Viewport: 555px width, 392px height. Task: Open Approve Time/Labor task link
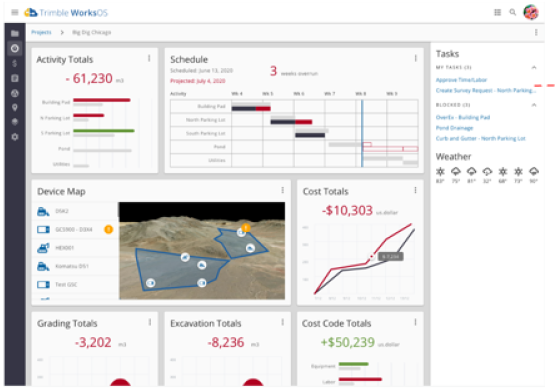coord(461,80)
